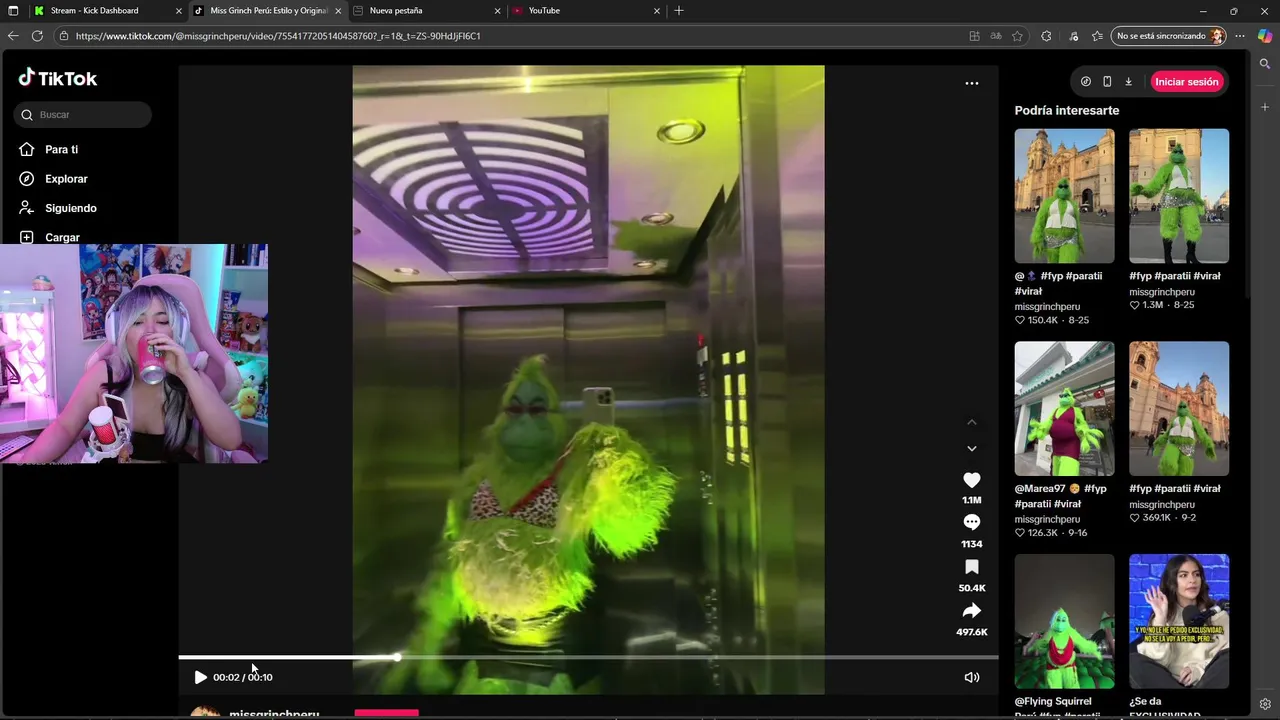
Task: Click missgrinchperu under the @Marea97 video
Action: [1047, 520]
